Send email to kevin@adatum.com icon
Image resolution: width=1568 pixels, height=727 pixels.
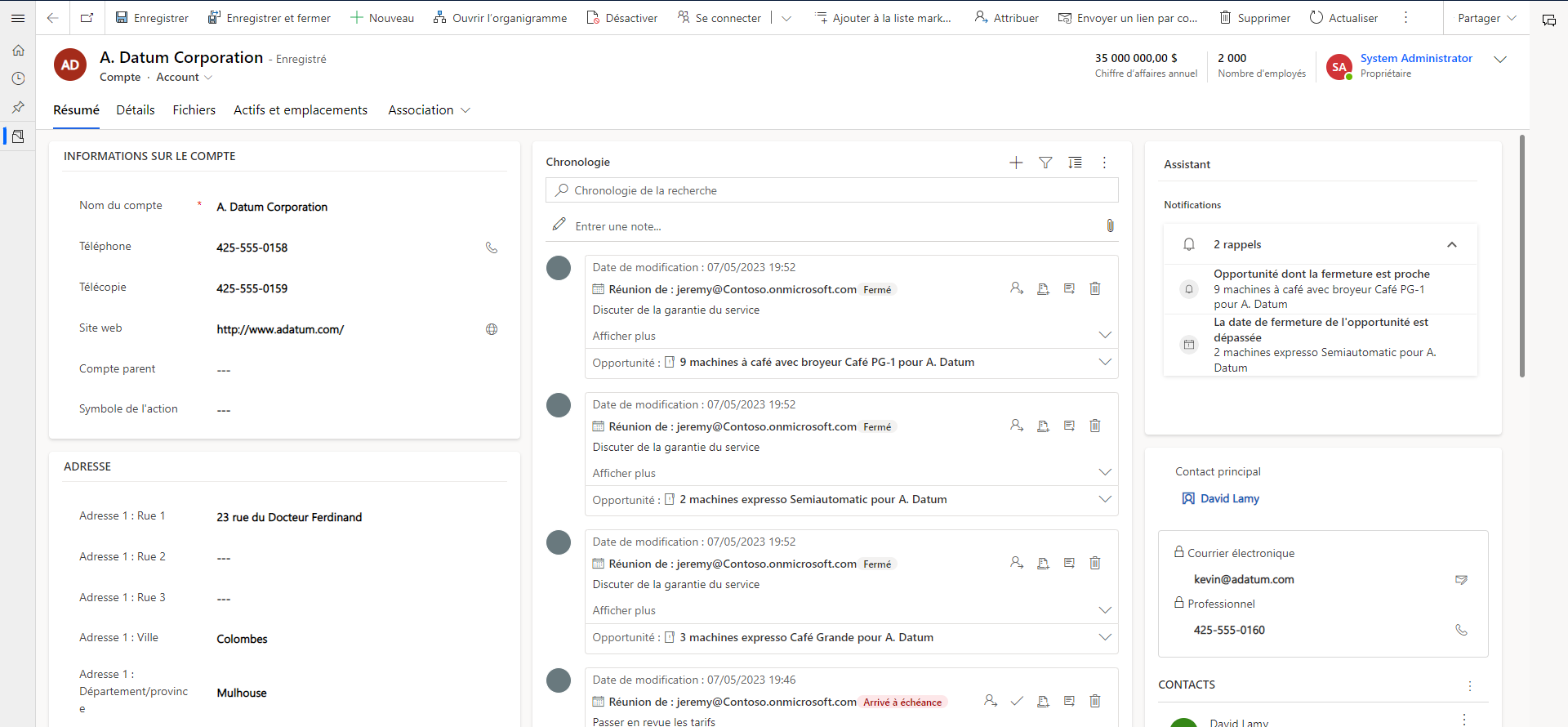(x=1461, y=580)
